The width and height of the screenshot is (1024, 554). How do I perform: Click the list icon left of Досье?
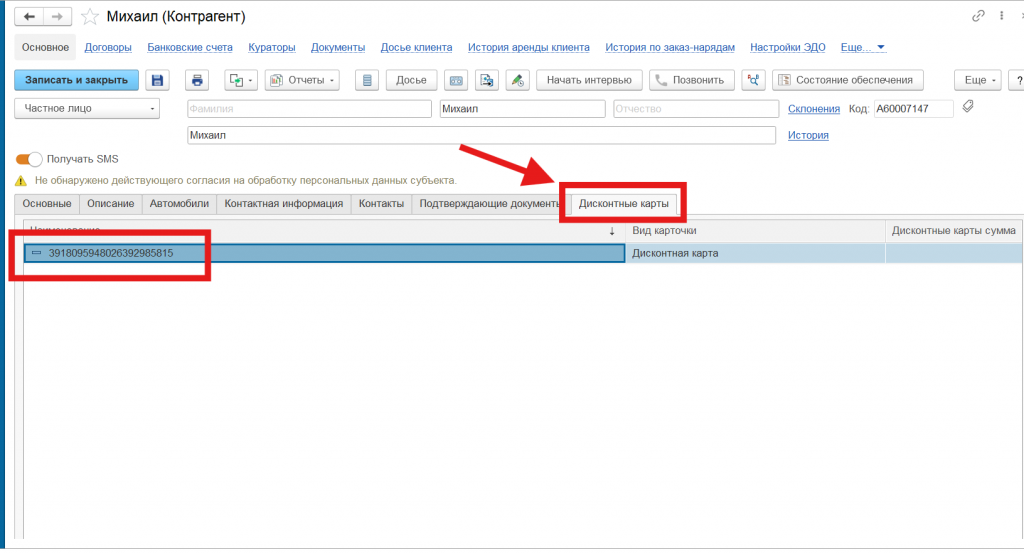[x=367, y=80]
